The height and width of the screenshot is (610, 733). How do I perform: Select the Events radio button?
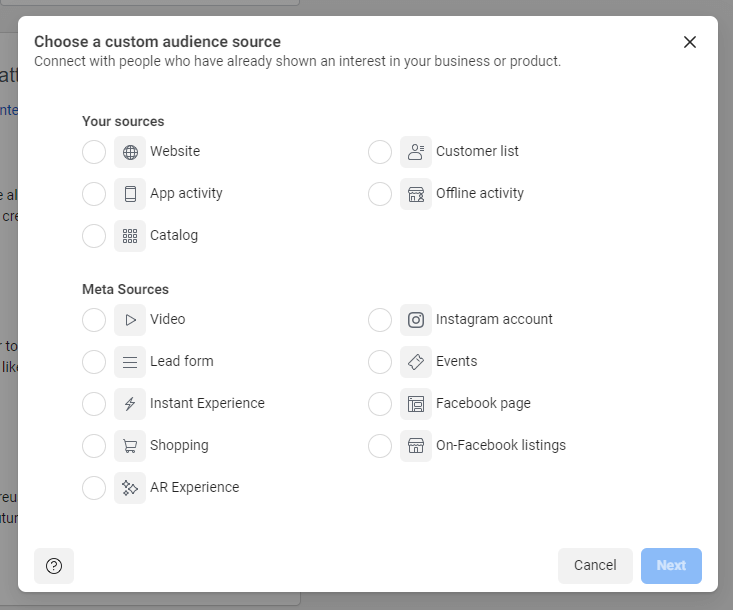380,362
